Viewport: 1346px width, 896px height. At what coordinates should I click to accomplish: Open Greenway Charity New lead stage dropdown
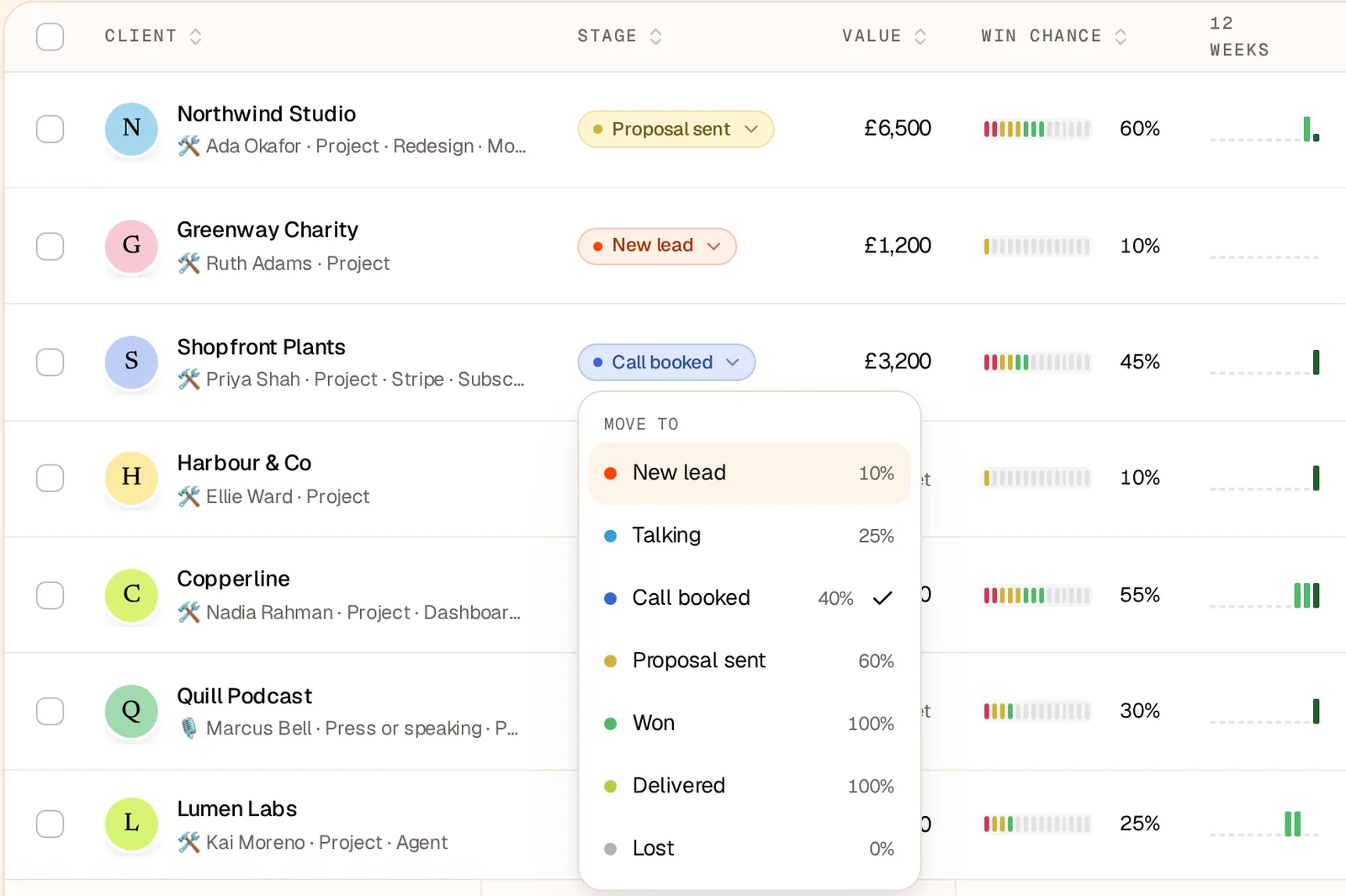coord(657,246)
